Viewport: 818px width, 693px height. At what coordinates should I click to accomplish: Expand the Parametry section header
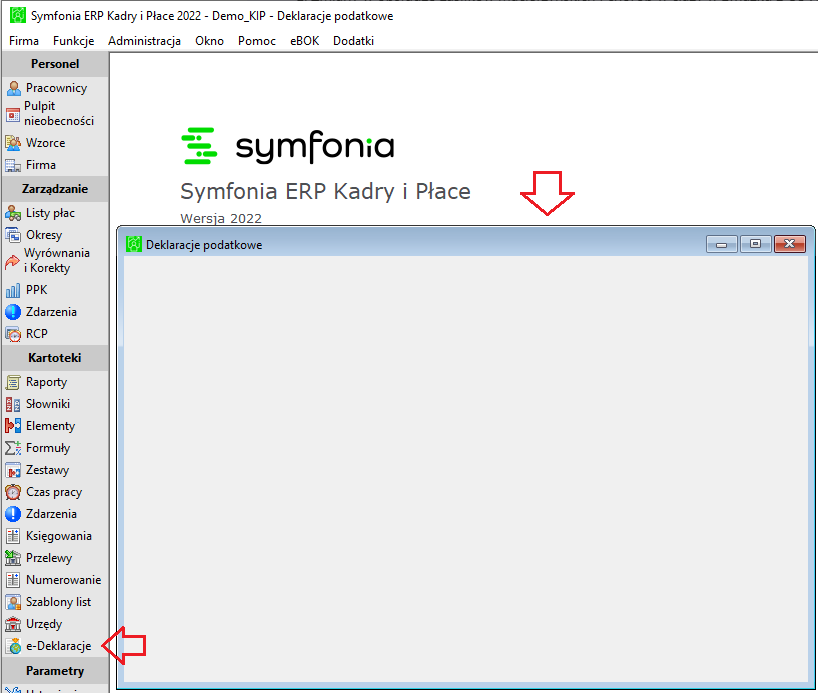55,671
